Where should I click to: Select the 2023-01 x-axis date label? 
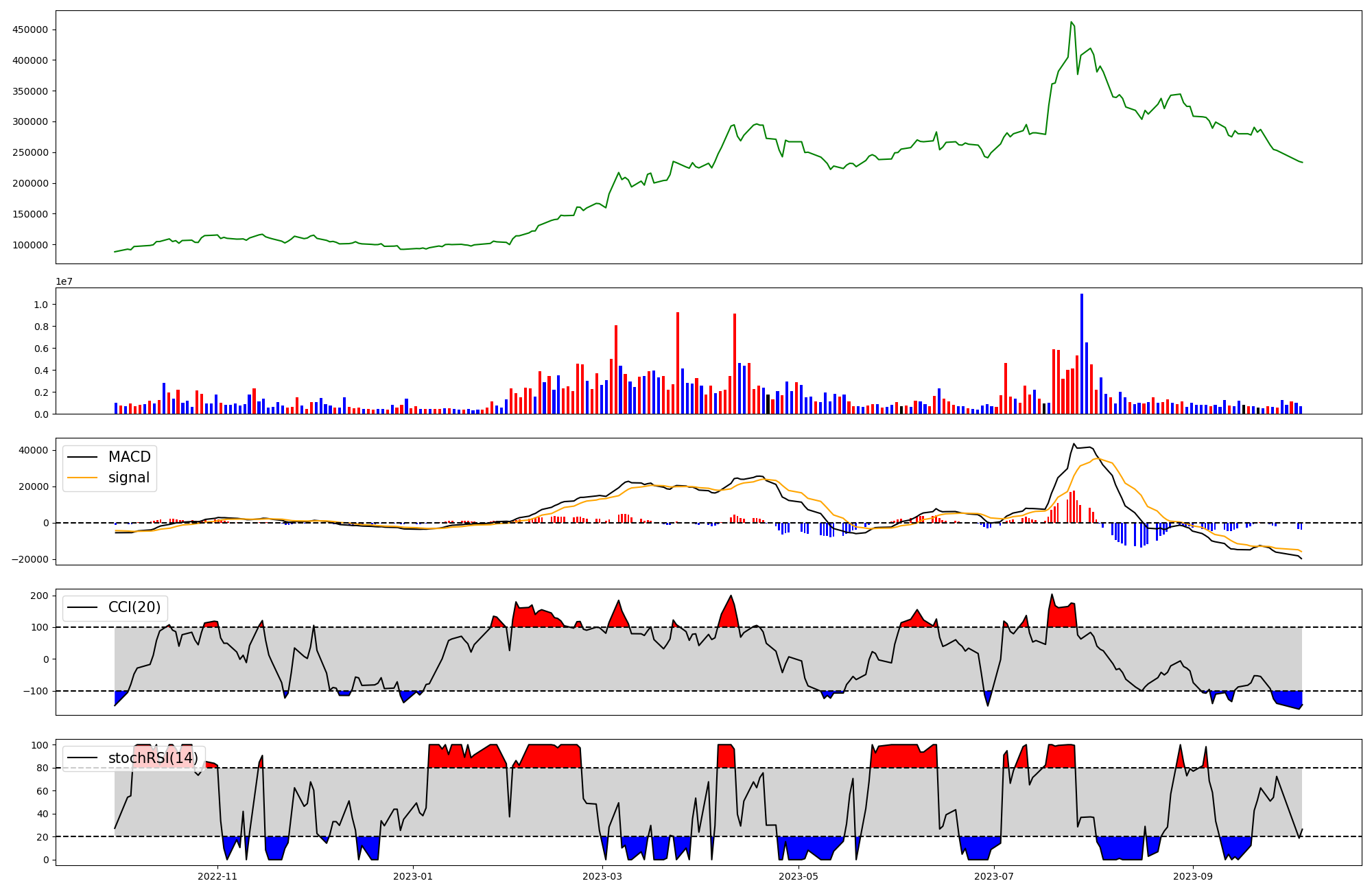pyautogui.click(x=413, y=876)
